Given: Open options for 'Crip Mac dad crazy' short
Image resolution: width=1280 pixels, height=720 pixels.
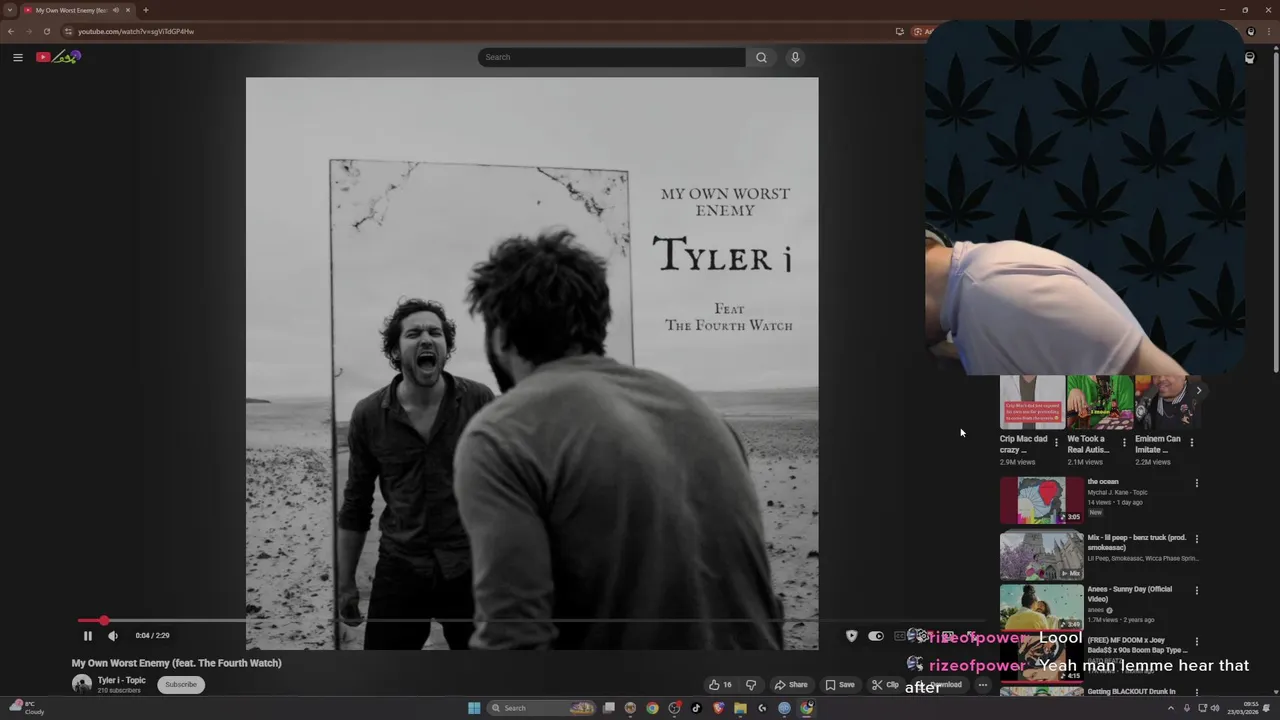Looking at the screenshot, I should click(x=1056, y=442).
